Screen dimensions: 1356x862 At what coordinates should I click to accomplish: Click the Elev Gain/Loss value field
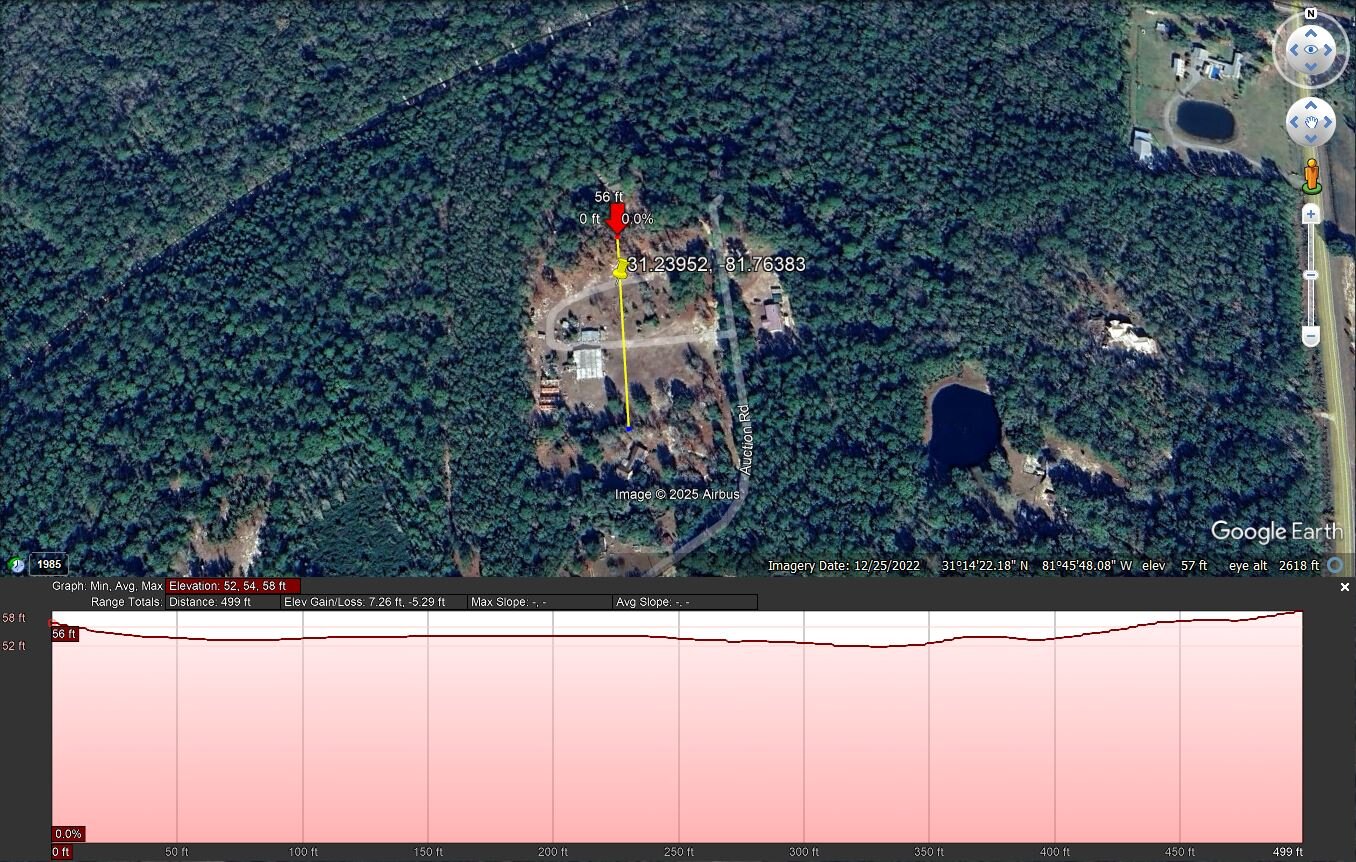coord(374,602)
